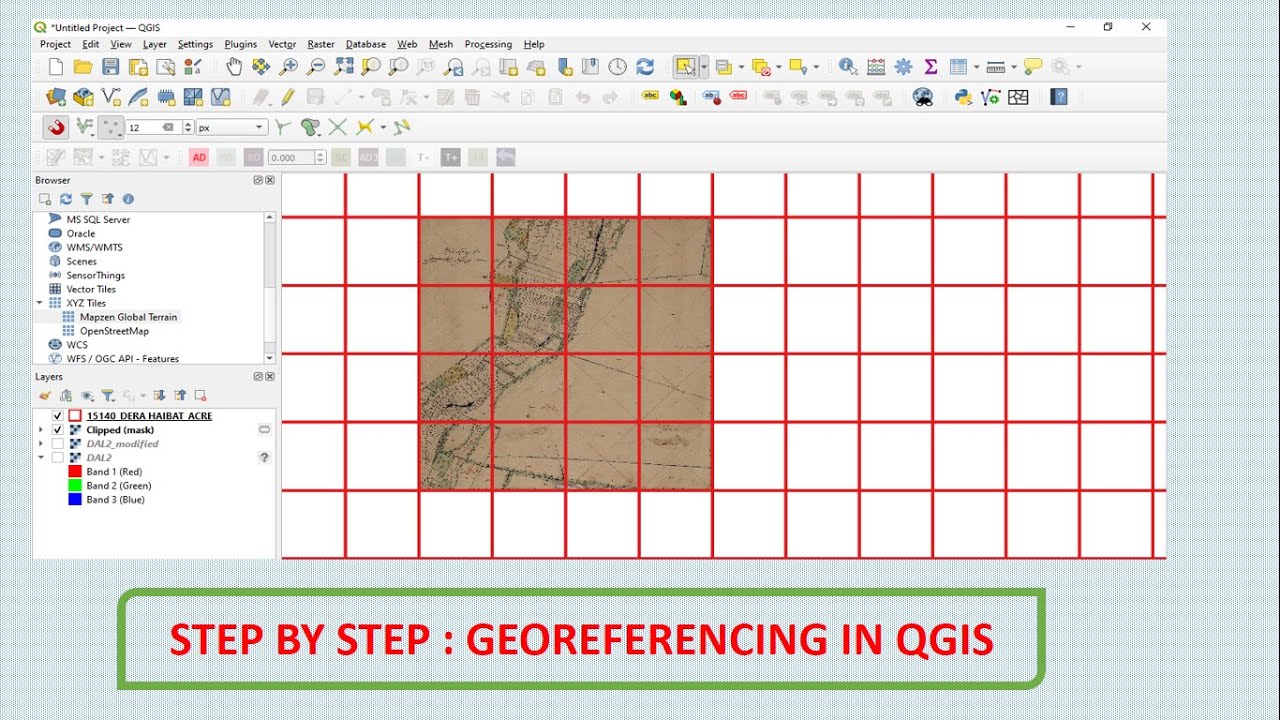Uncheck the Clipped (mask) layer checkbox
The width and height of the screenshot is (1280, 720).
point(57,430)
